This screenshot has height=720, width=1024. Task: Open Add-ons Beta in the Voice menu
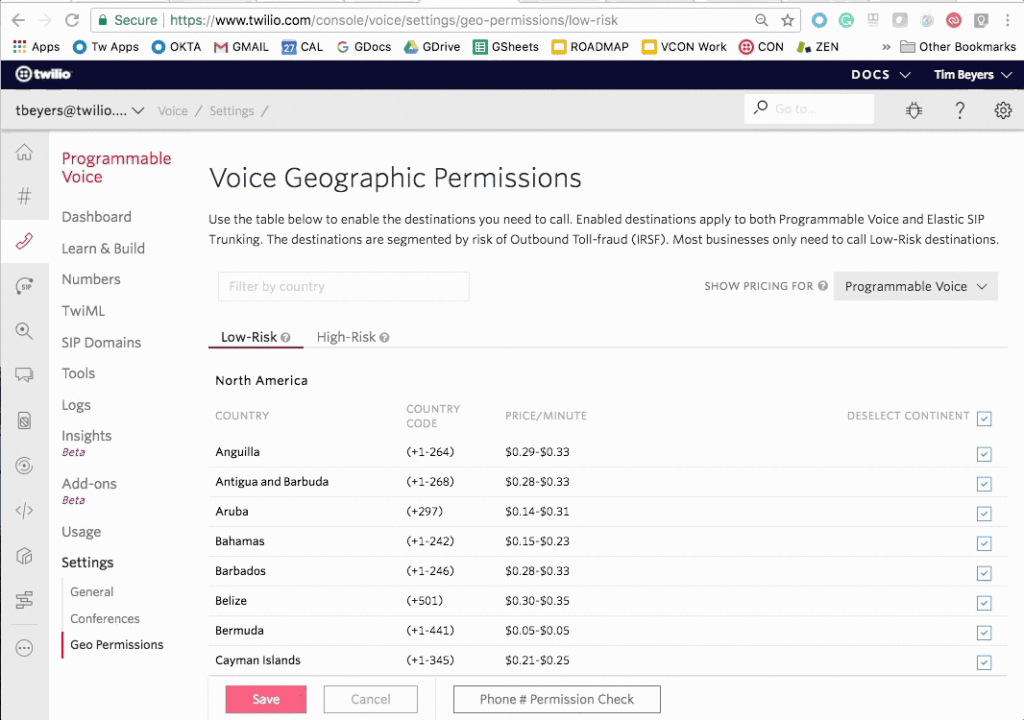coord(89,491)
